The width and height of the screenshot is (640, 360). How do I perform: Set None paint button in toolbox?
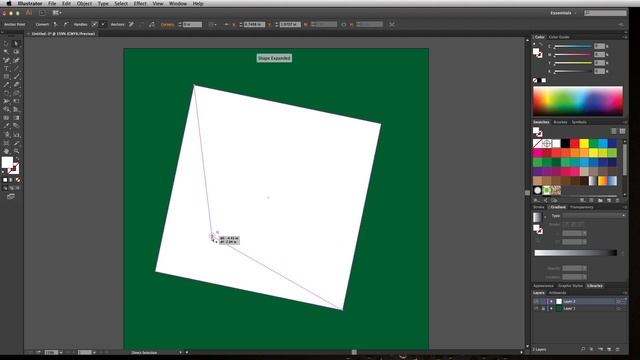tap(18, 180)
